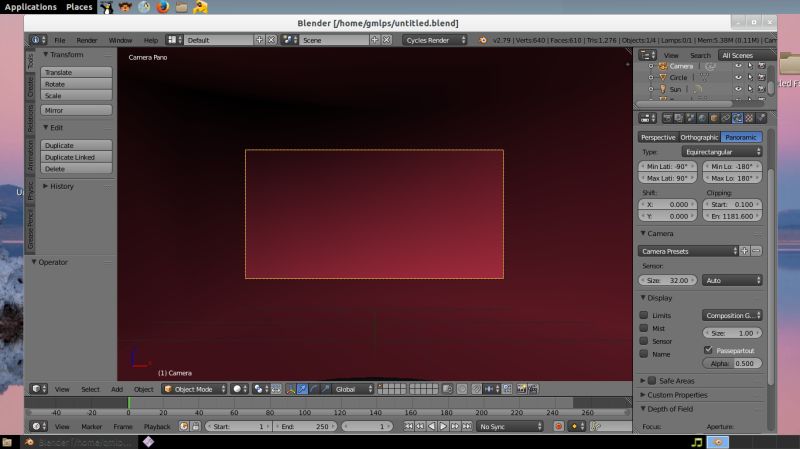Click the Duplicate Linked button
This screenshot has height=449, width=800.
pos(76,157)
